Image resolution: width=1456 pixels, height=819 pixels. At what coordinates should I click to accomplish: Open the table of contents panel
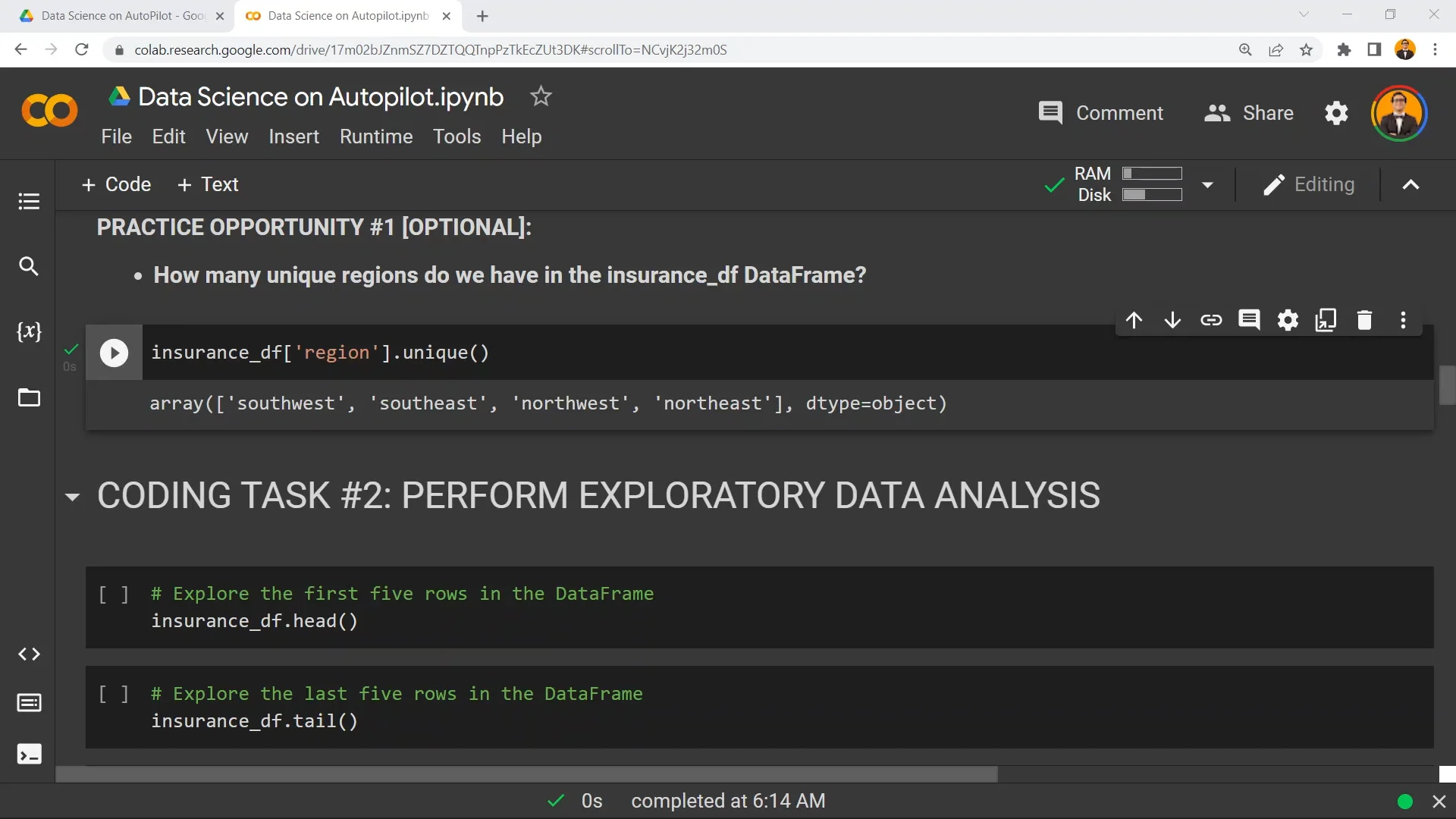(28, 201)
